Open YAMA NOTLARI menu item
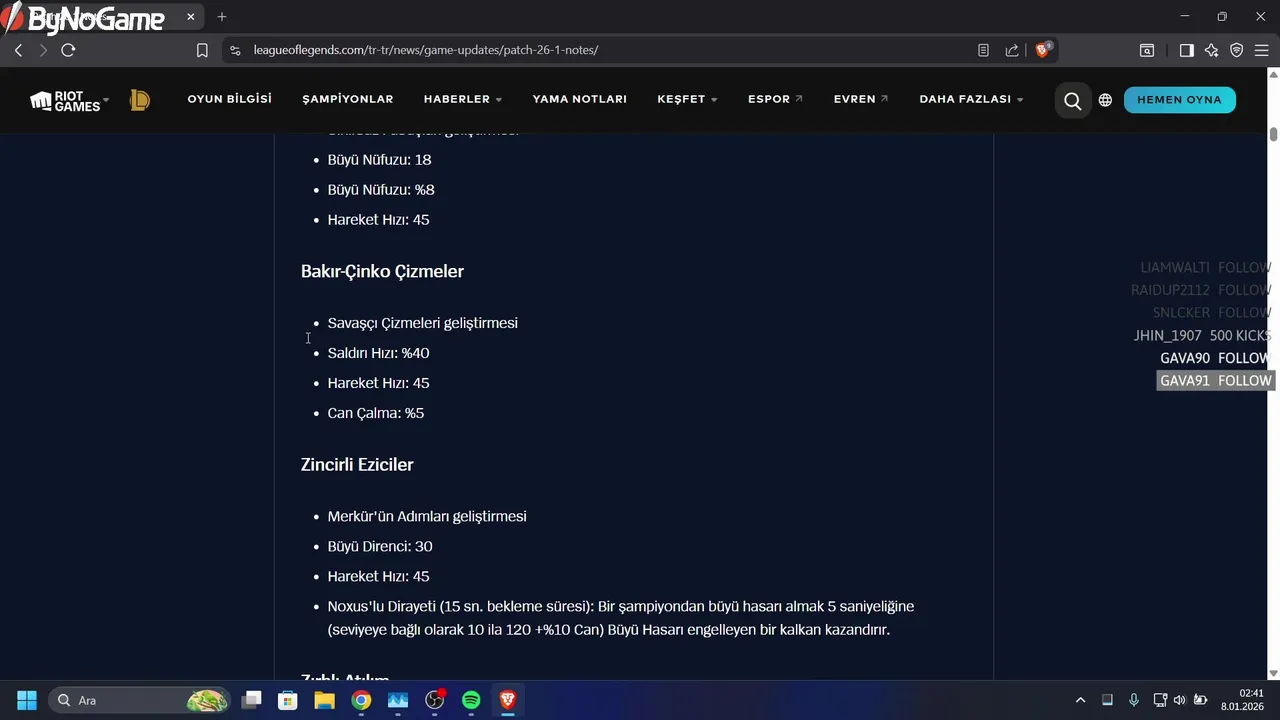Screen dimensions: 1280x720 click(x=580, y=99)
